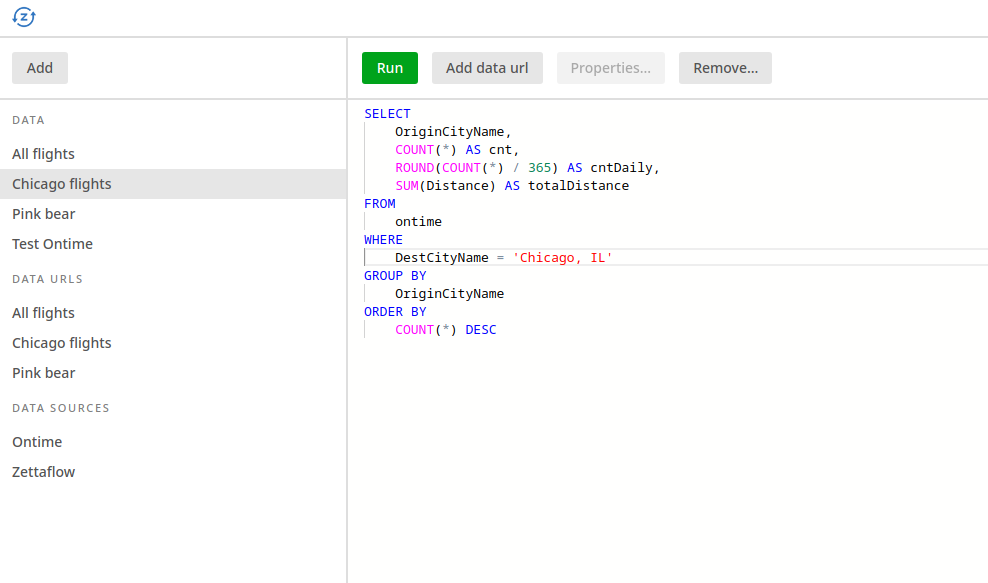Run the SQL query
Viewport: 988px width, 583px height.
pyautogui.click(x=389, y=67)
